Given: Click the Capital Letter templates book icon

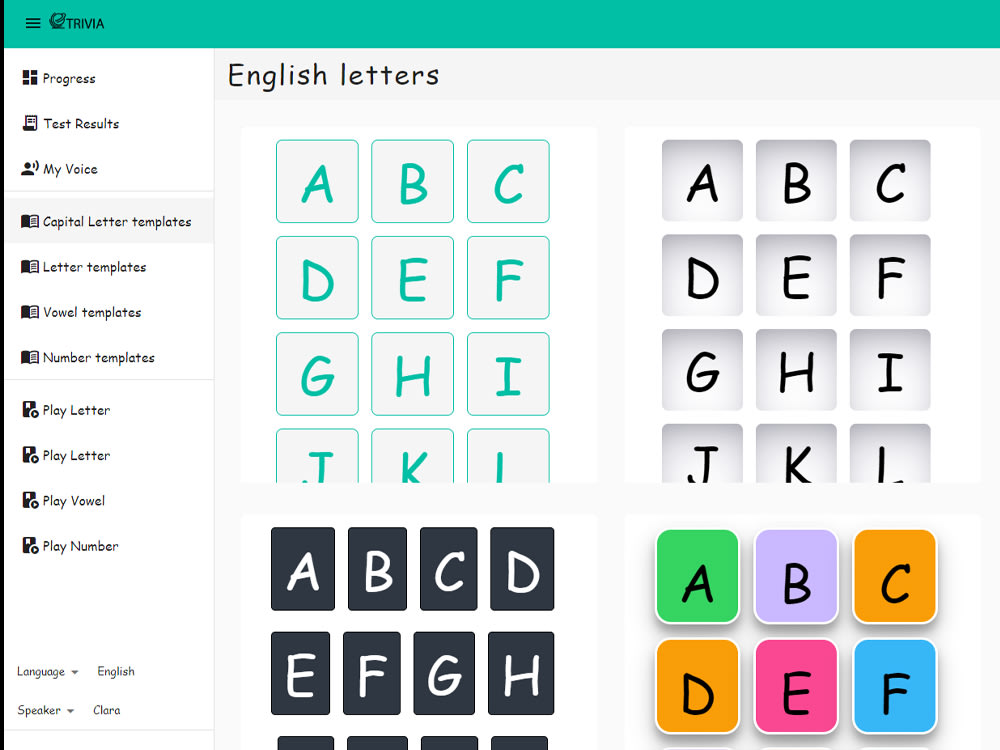Looking at the screenshot, I should pos(29,221).
